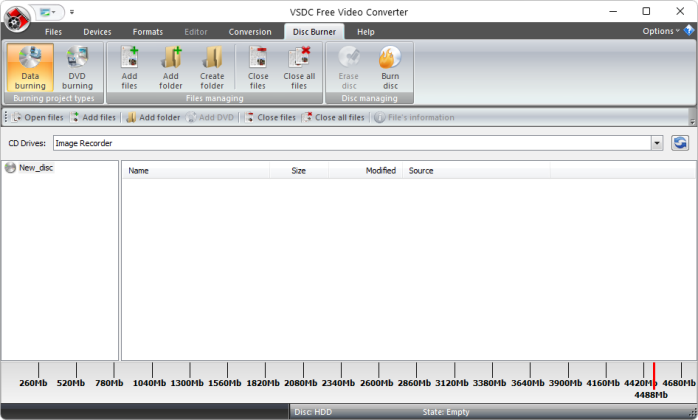698x420 pixels.
Task: Click Close all files in secondary toolbar
Action: click(333, 118)
